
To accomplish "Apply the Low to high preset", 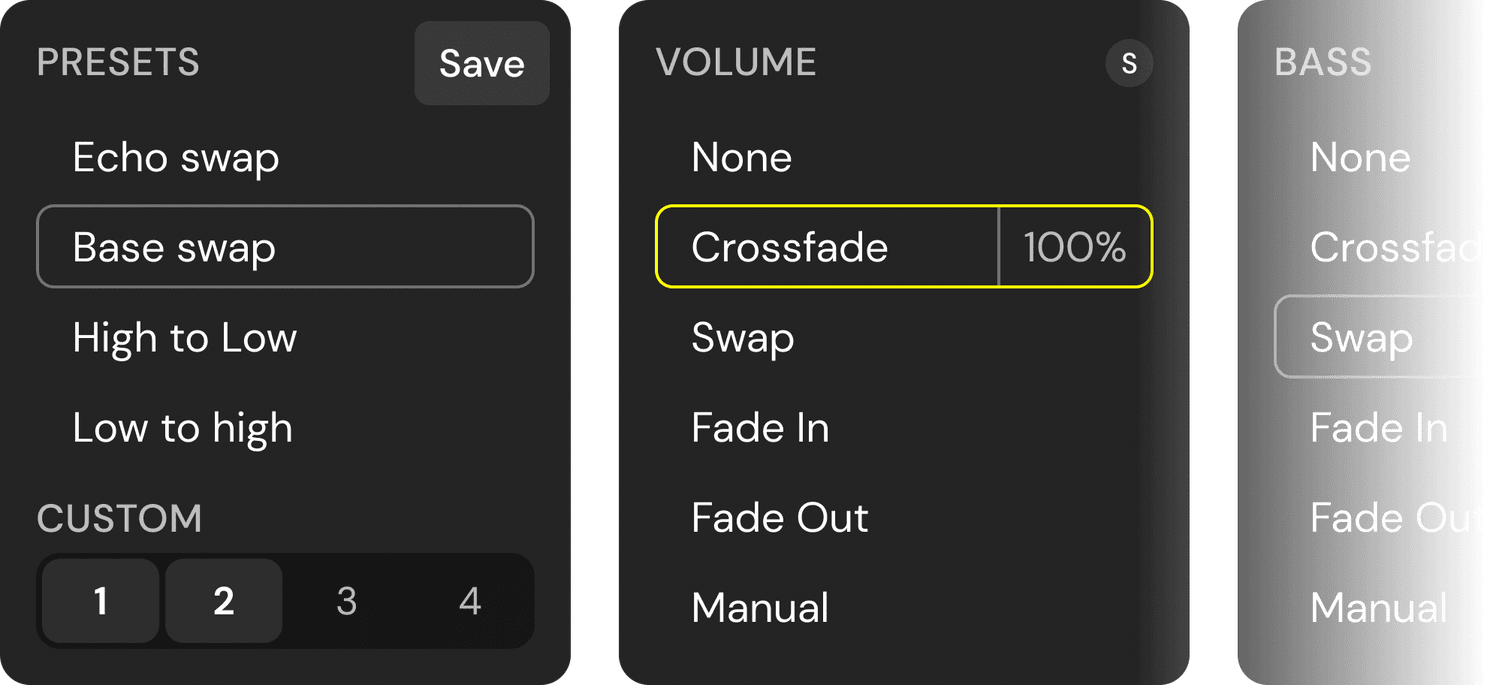I will (x=182, y=427).
